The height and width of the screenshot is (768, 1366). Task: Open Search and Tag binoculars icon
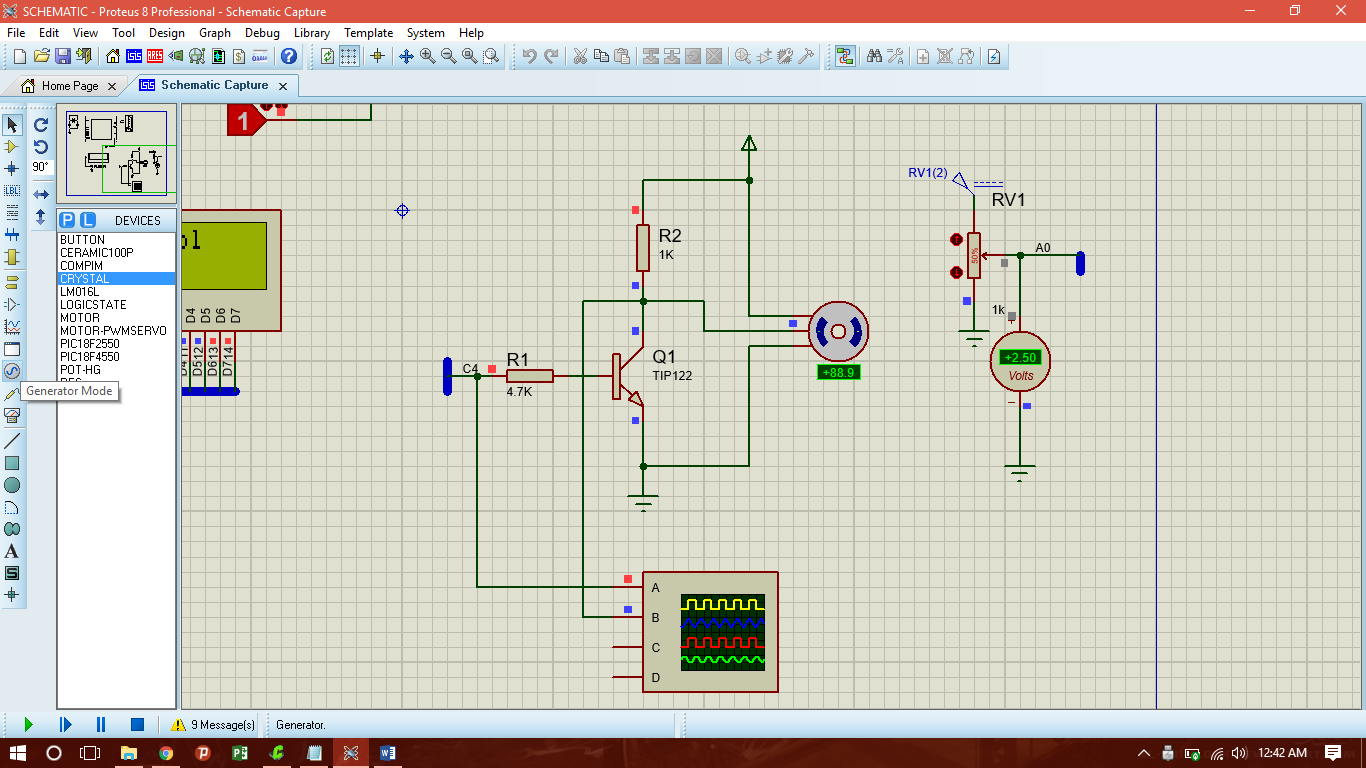pos(874,56)
